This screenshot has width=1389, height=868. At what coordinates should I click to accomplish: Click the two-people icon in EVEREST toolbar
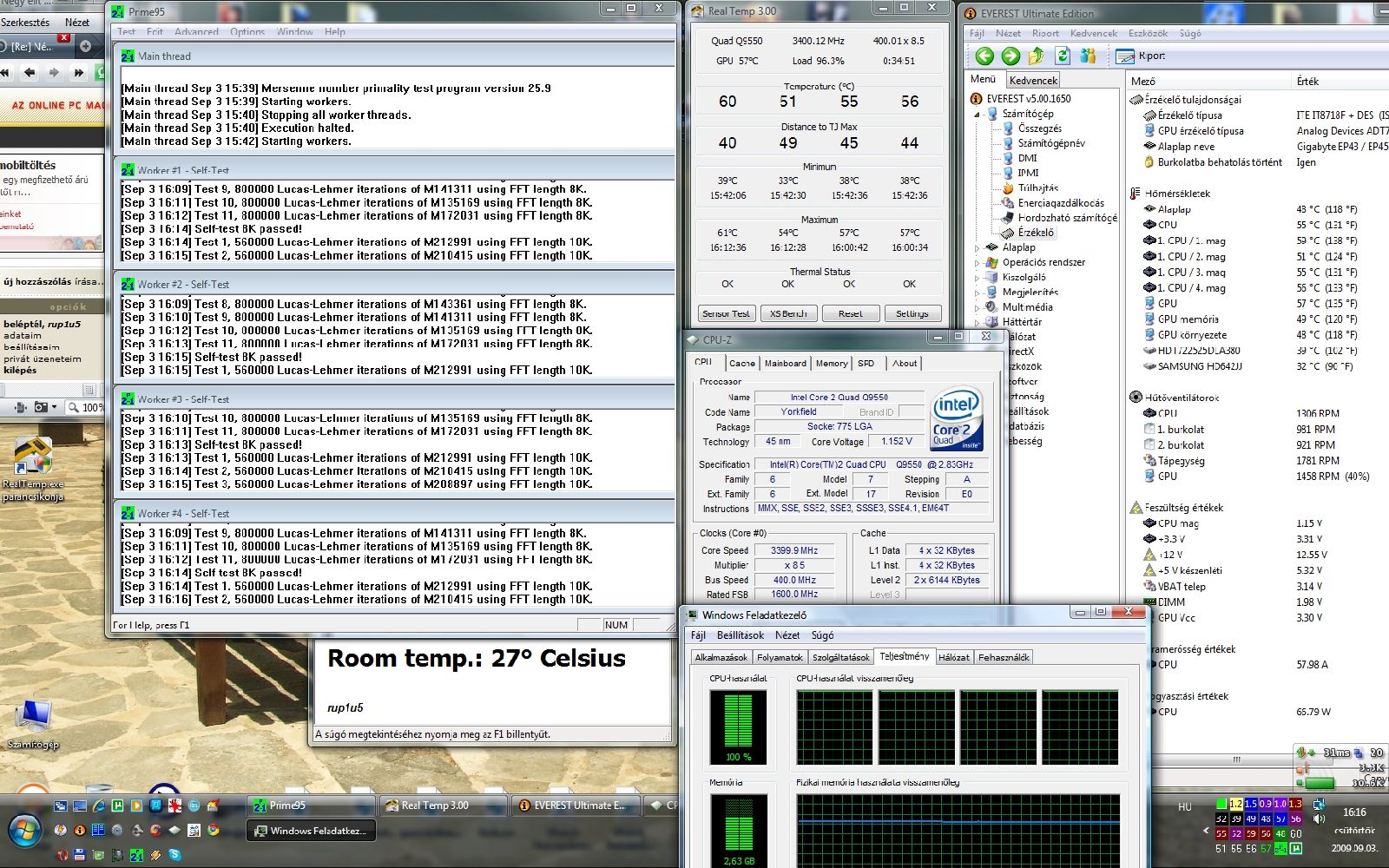click(x=1088, y=56)
